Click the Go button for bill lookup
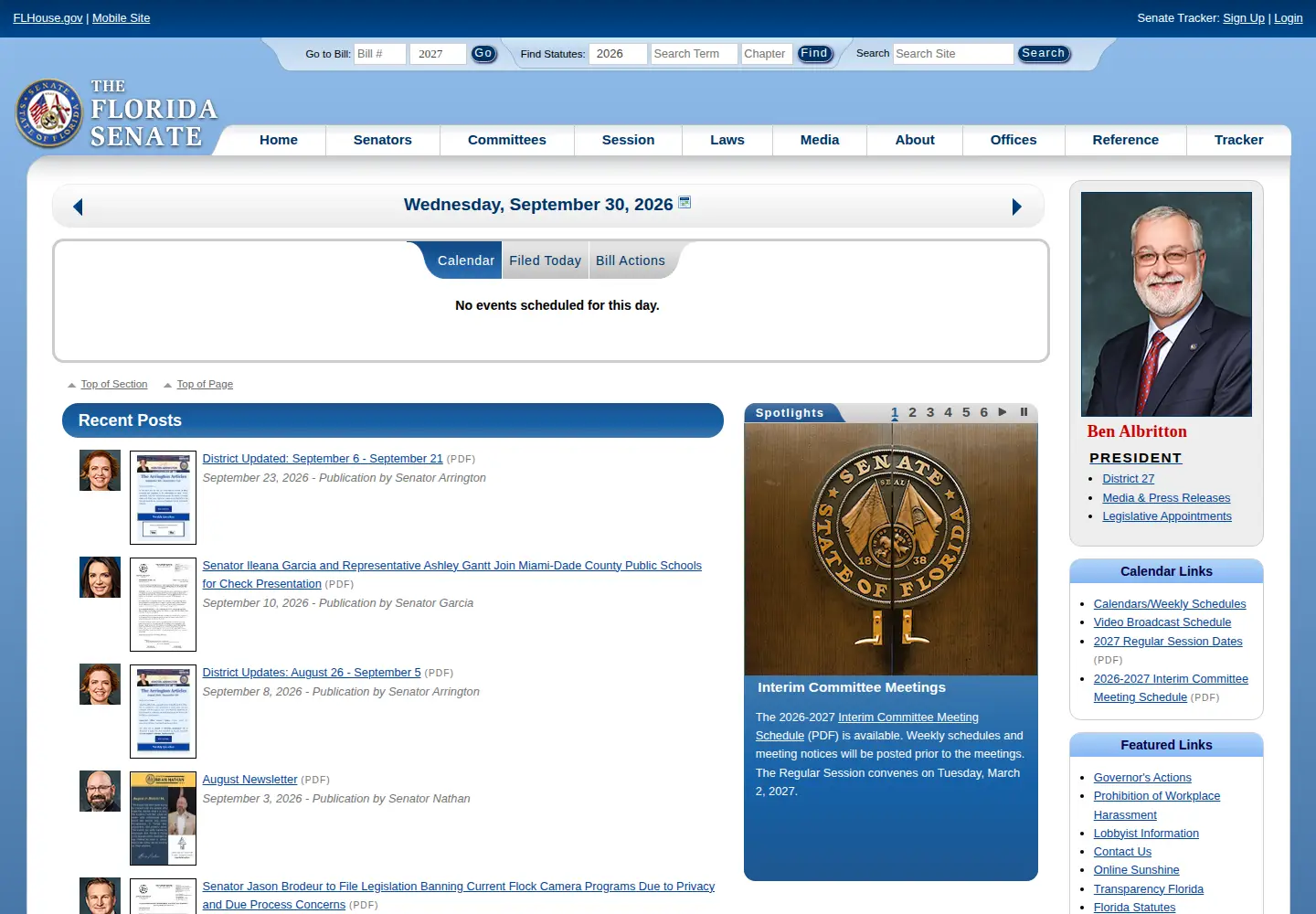1316x914 pixels. pyautogui.click(x=483, y=54)
